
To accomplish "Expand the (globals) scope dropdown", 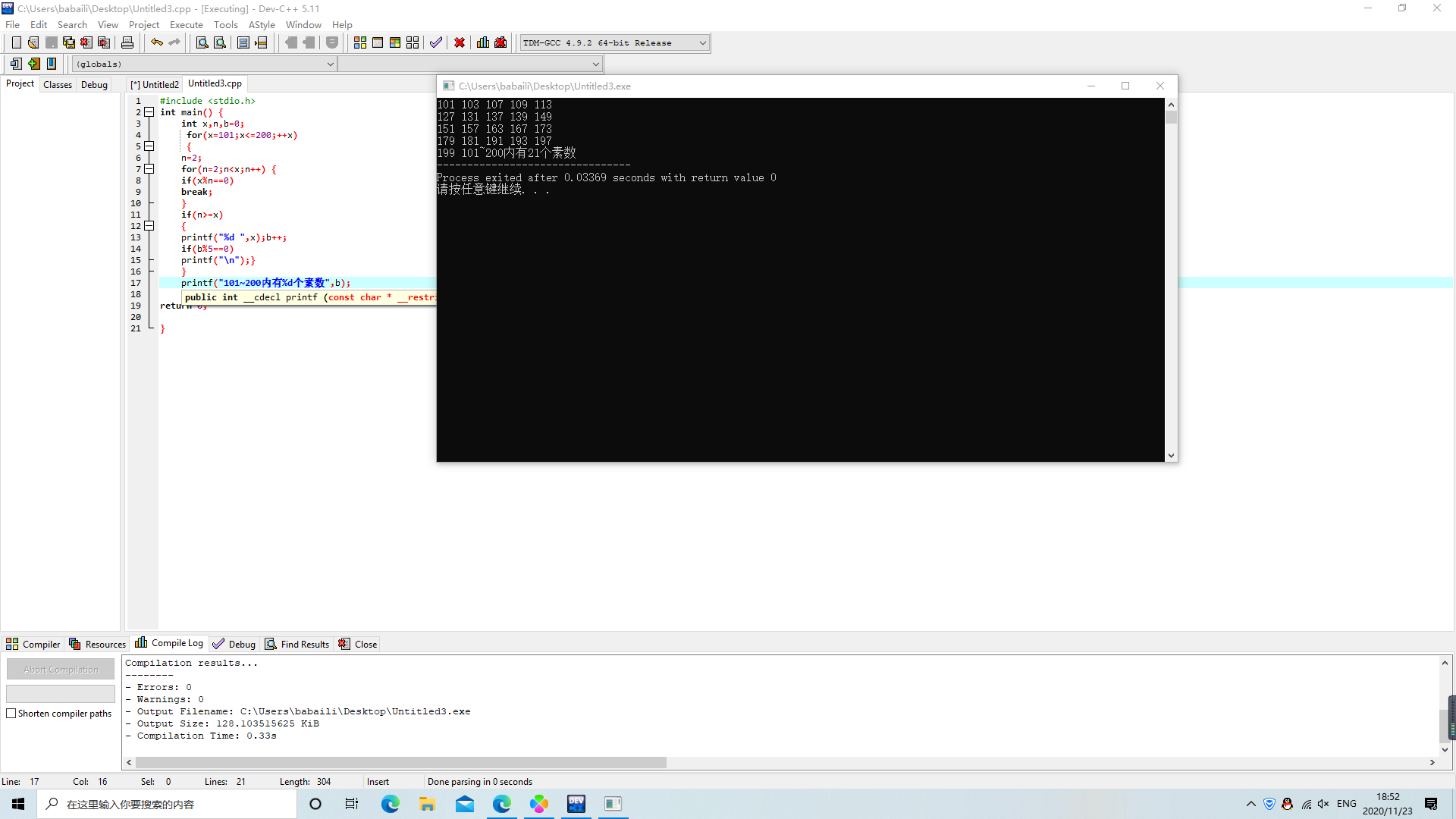I will 330,64.
